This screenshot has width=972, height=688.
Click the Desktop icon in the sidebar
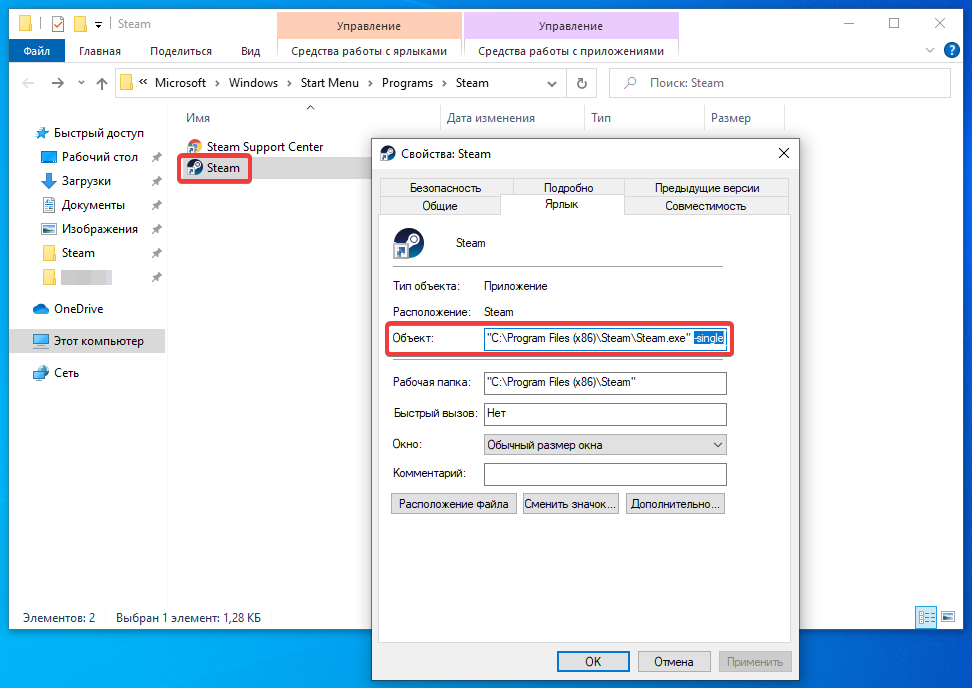click(x=49, y=157)
